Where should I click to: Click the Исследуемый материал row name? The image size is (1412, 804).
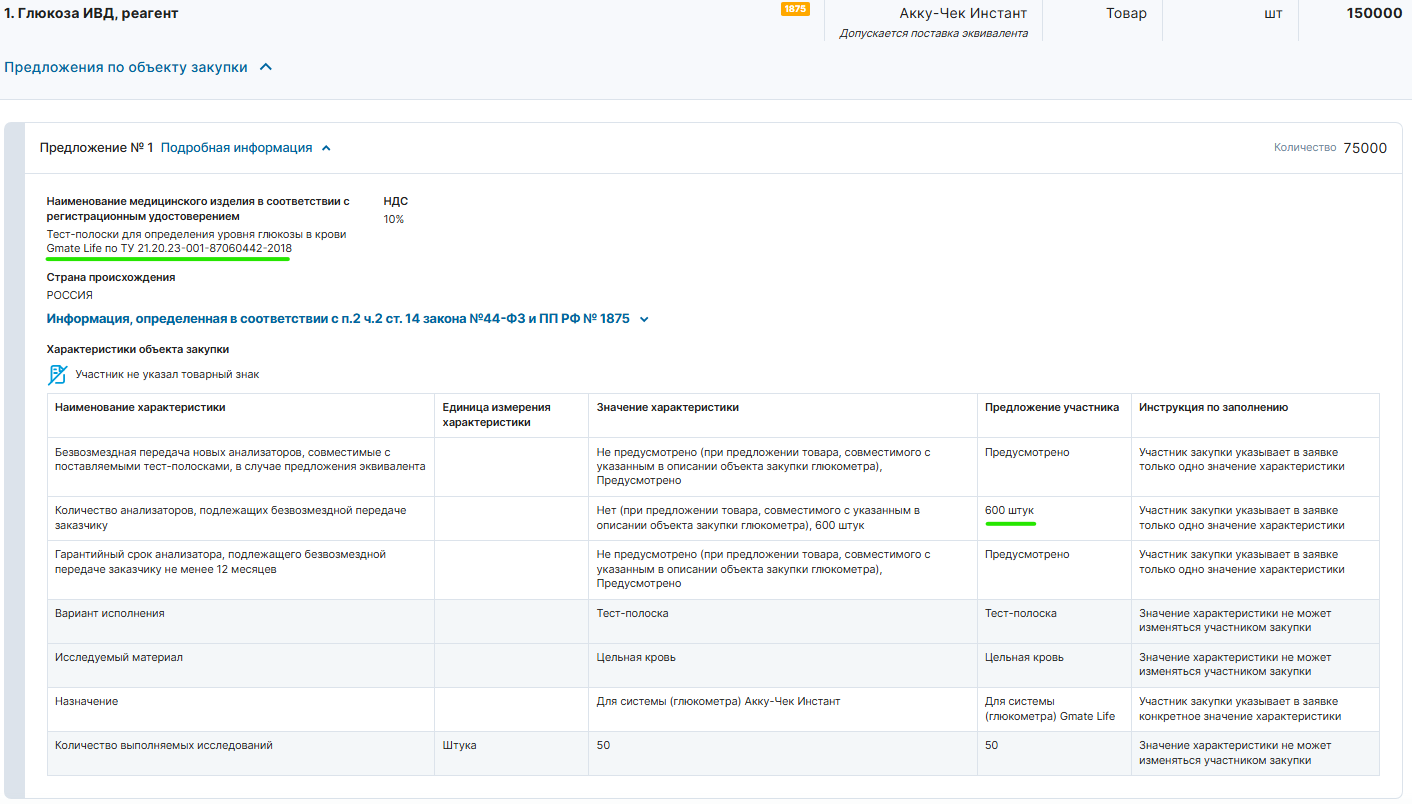pos(119,657)
